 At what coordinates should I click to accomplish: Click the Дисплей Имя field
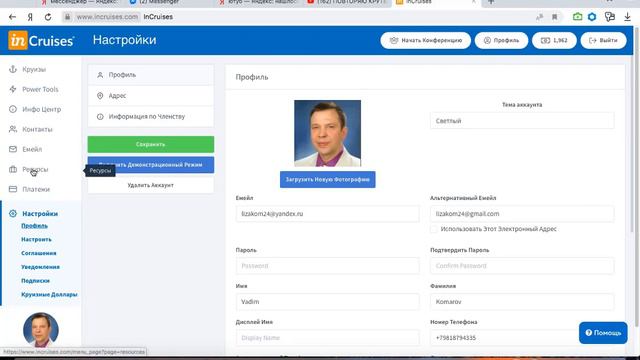click(327, 338)
